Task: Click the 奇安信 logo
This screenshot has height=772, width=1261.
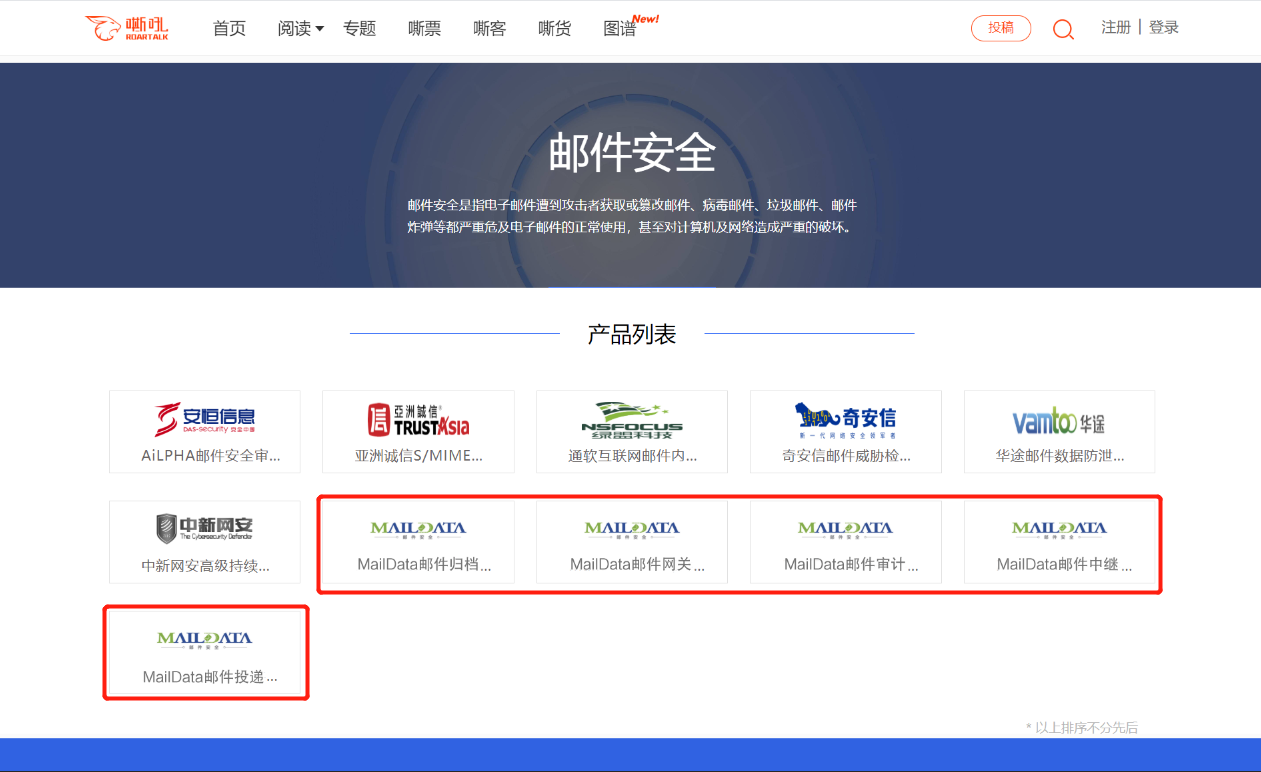Action: point(845,420)
